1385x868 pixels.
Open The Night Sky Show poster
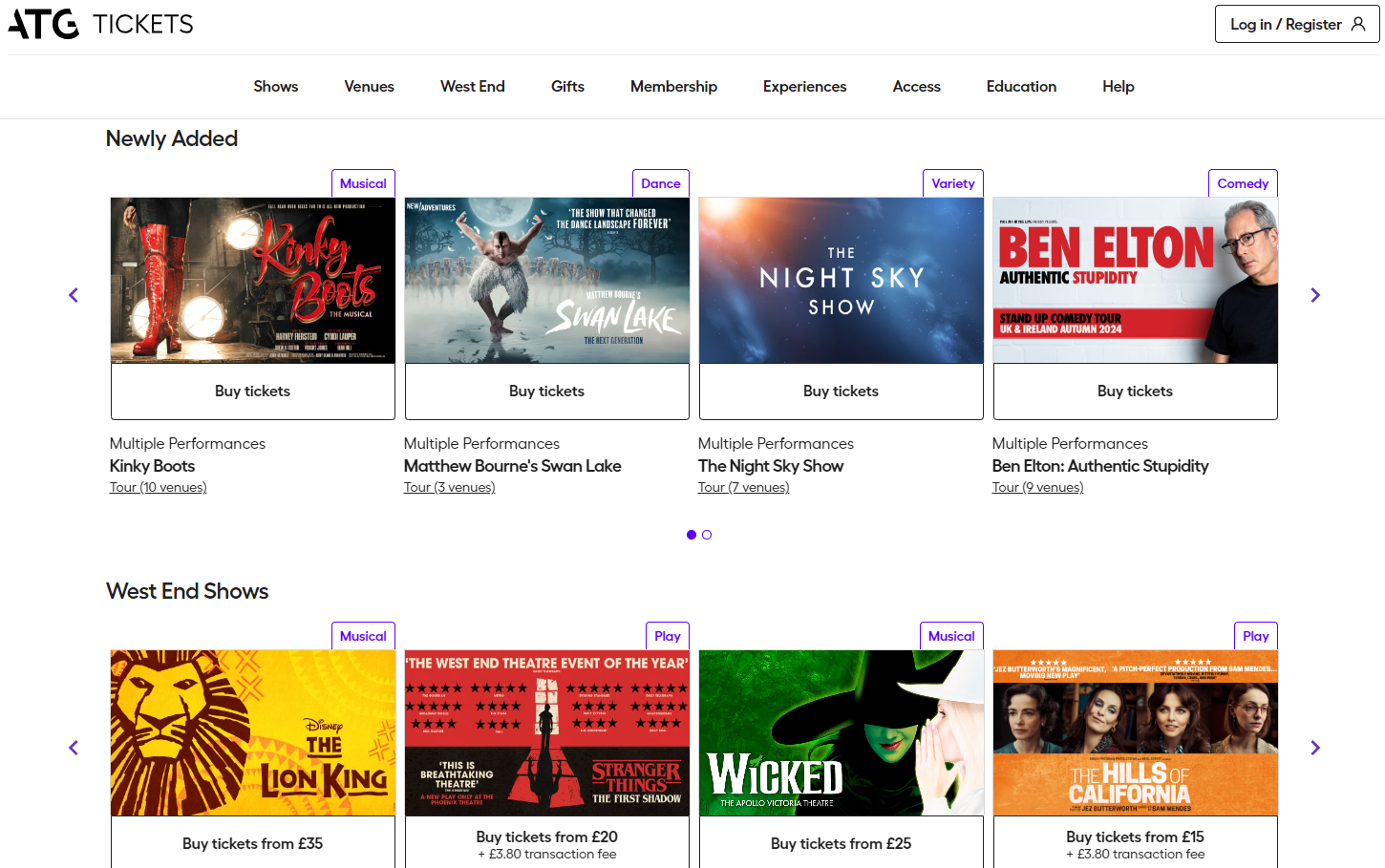pyautogui.click(x=842, y=281)
